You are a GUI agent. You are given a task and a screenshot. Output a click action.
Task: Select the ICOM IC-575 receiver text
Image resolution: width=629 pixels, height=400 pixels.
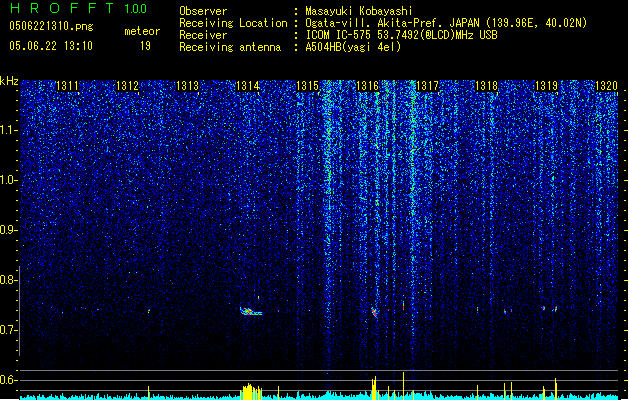[401, 35]
